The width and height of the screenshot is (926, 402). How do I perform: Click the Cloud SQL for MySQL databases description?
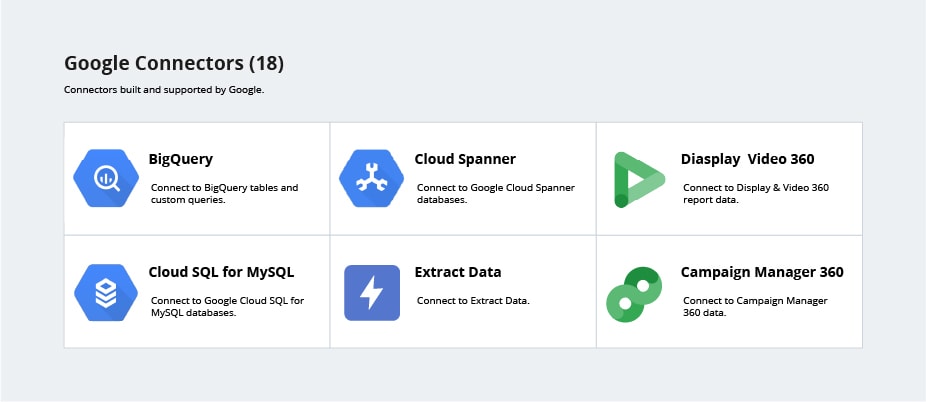pos(227,307)
